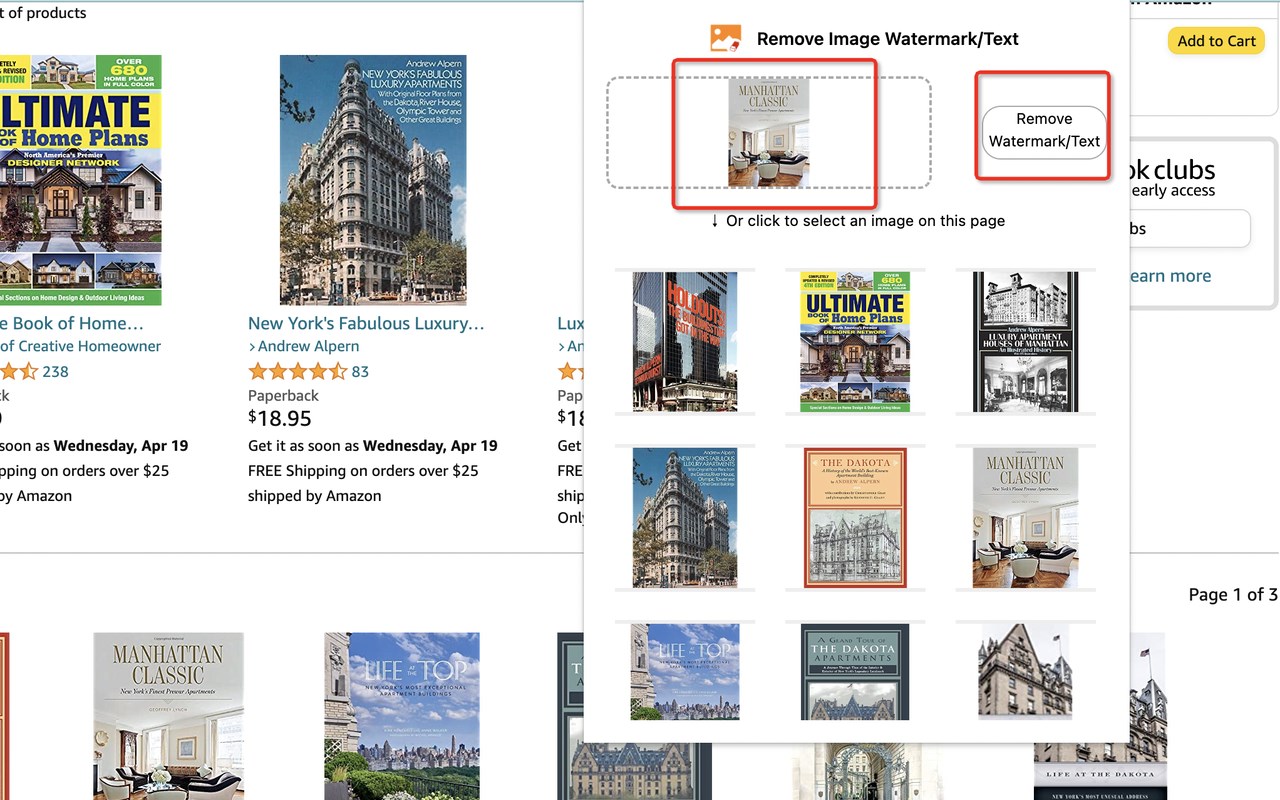Click the 'earn more' book clubs link
The width and height of the screenshot is (1280, 800).
click(1170, 276)
